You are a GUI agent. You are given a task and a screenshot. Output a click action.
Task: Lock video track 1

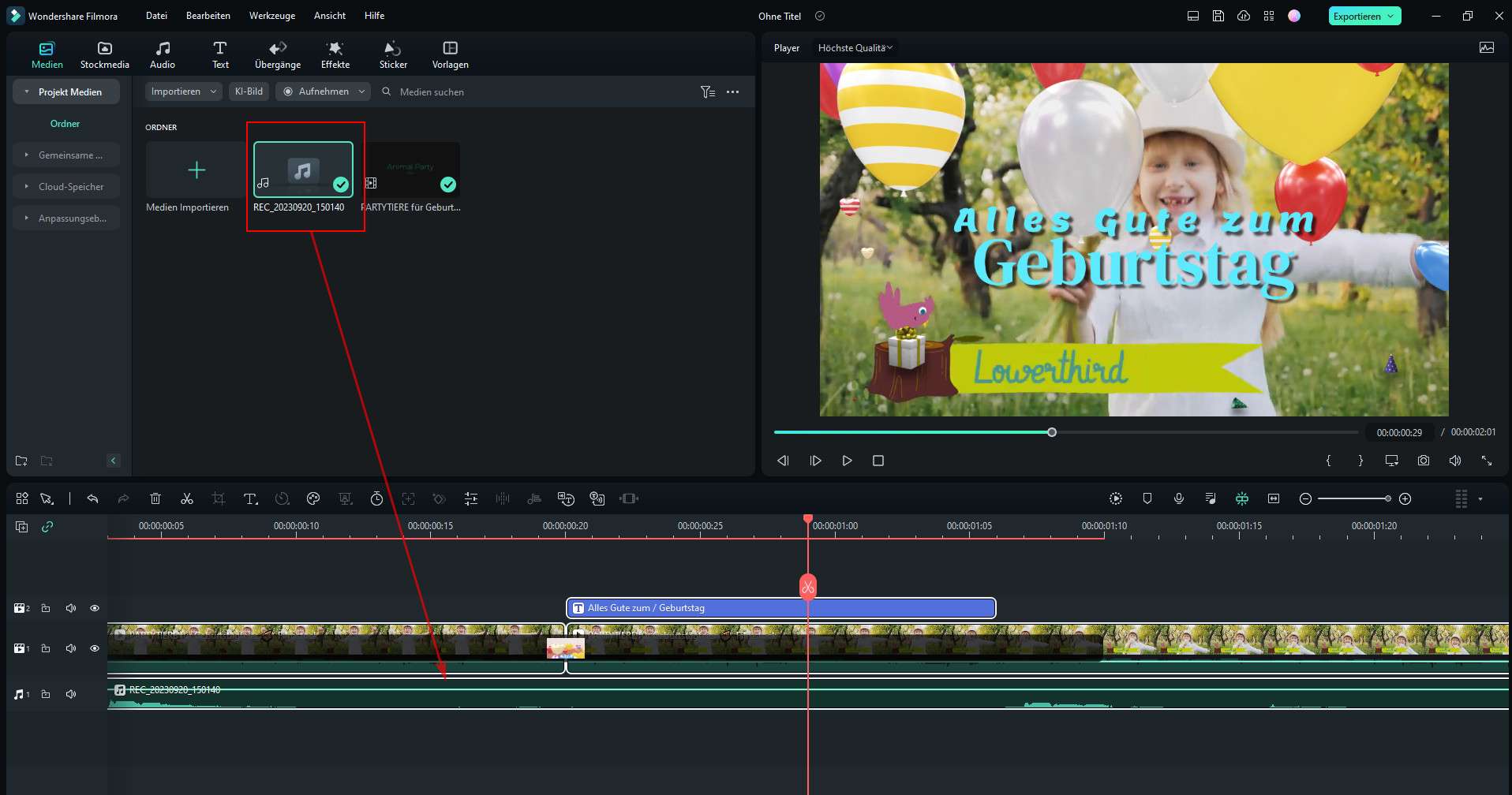(x=46, y=648)
